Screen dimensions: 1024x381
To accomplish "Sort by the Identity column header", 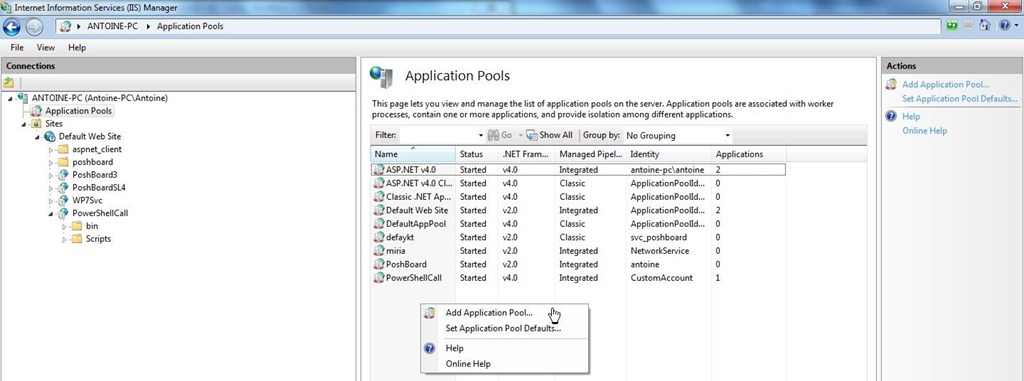I will pyautogui.click(x=669, y=154).
